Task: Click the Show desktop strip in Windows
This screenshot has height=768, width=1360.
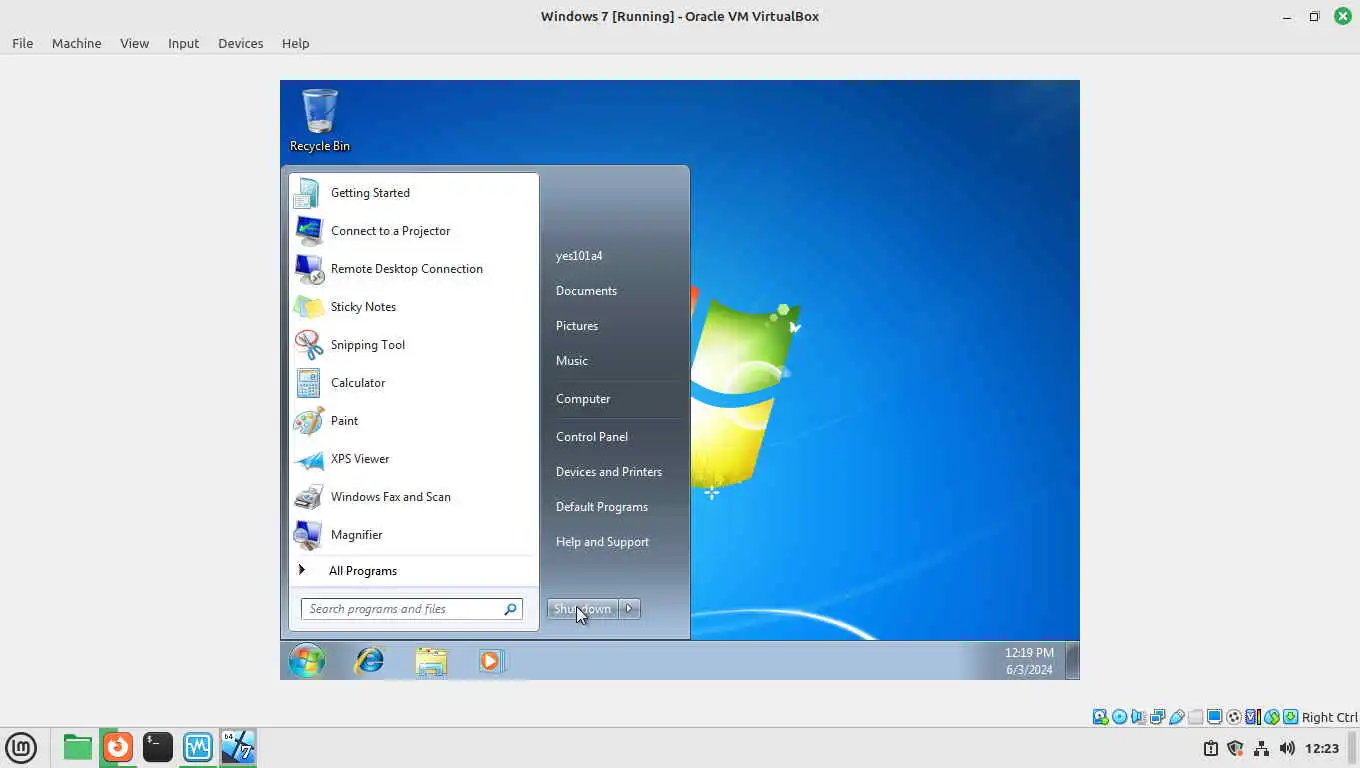Action: (1072, 661)
